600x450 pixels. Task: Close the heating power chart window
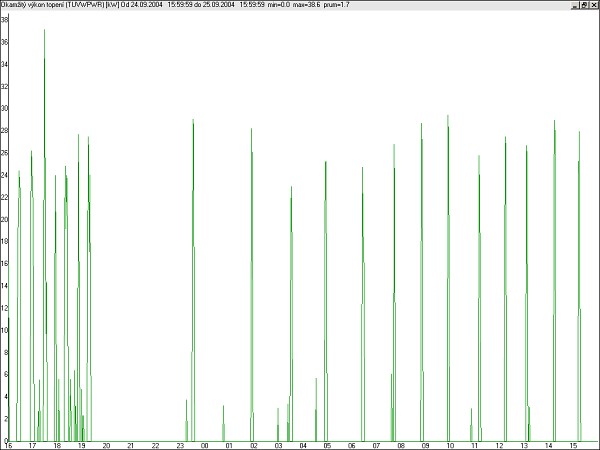[x=594, y=4]
